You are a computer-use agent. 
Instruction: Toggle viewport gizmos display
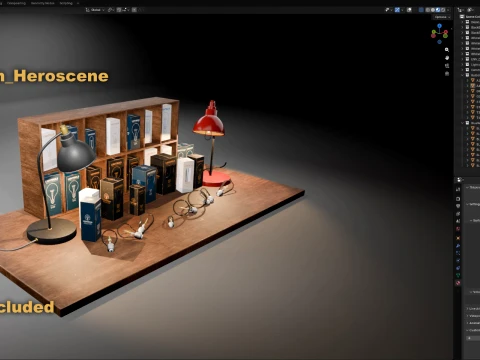click(397, 10)
